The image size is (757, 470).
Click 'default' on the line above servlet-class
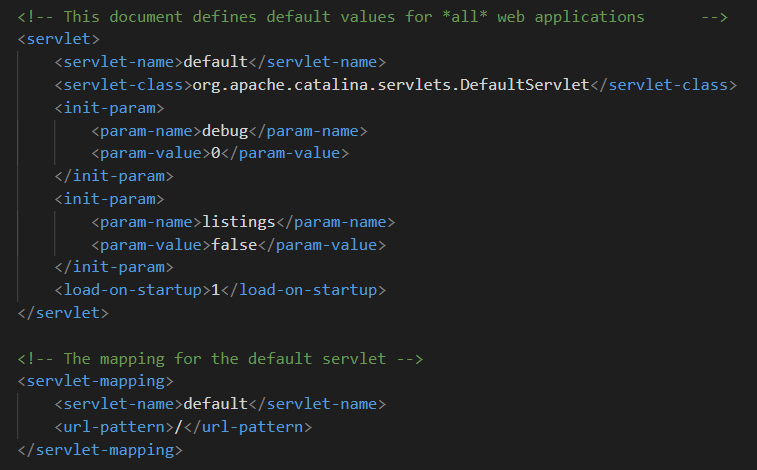pos(216,62)
